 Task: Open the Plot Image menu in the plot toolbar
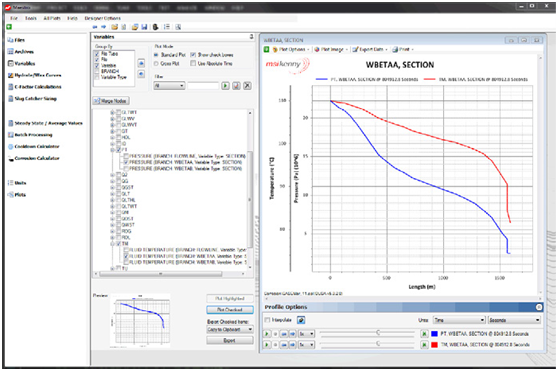point(331,49)
